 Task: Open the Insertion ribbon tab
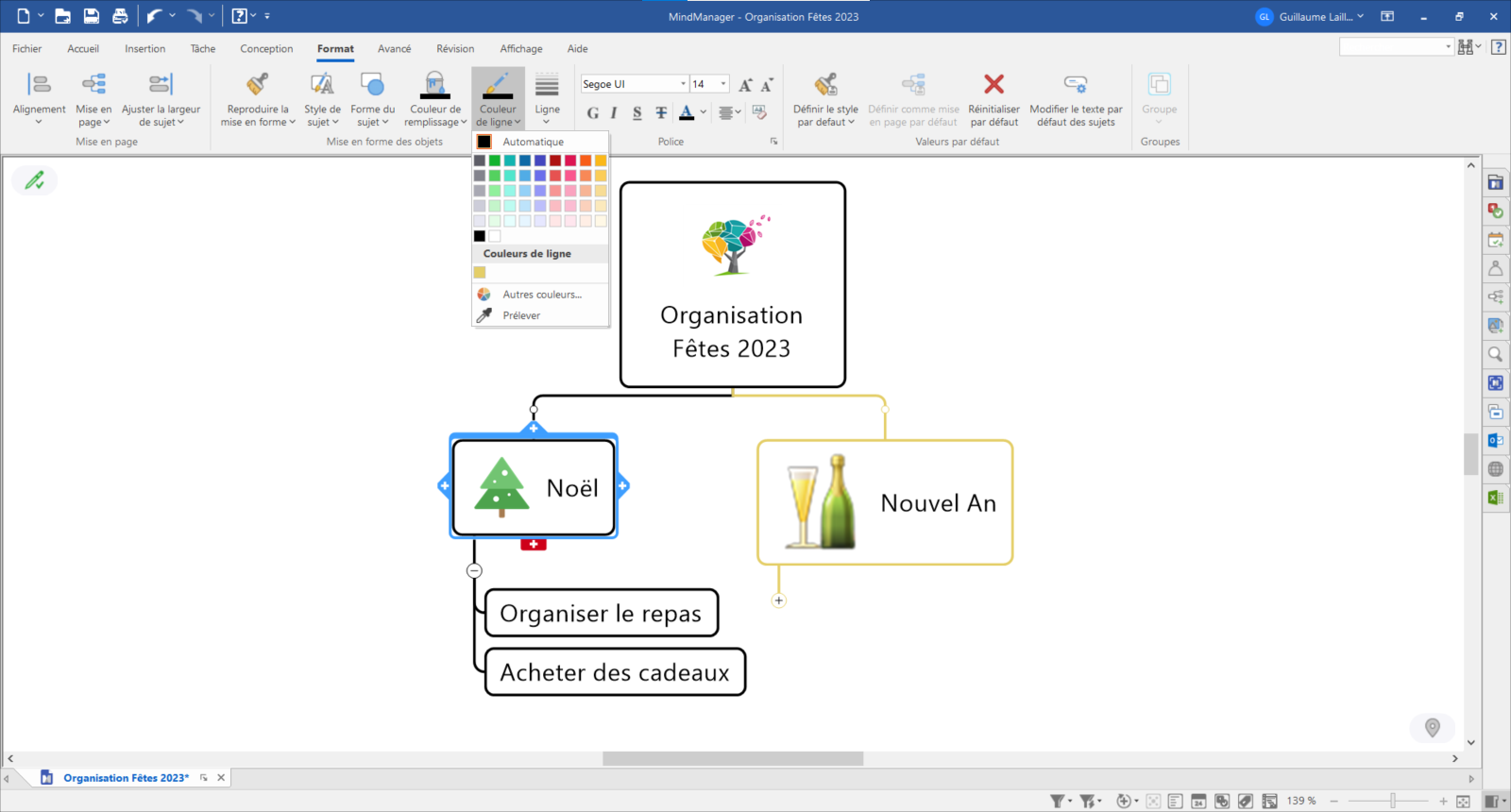(144, 49)
